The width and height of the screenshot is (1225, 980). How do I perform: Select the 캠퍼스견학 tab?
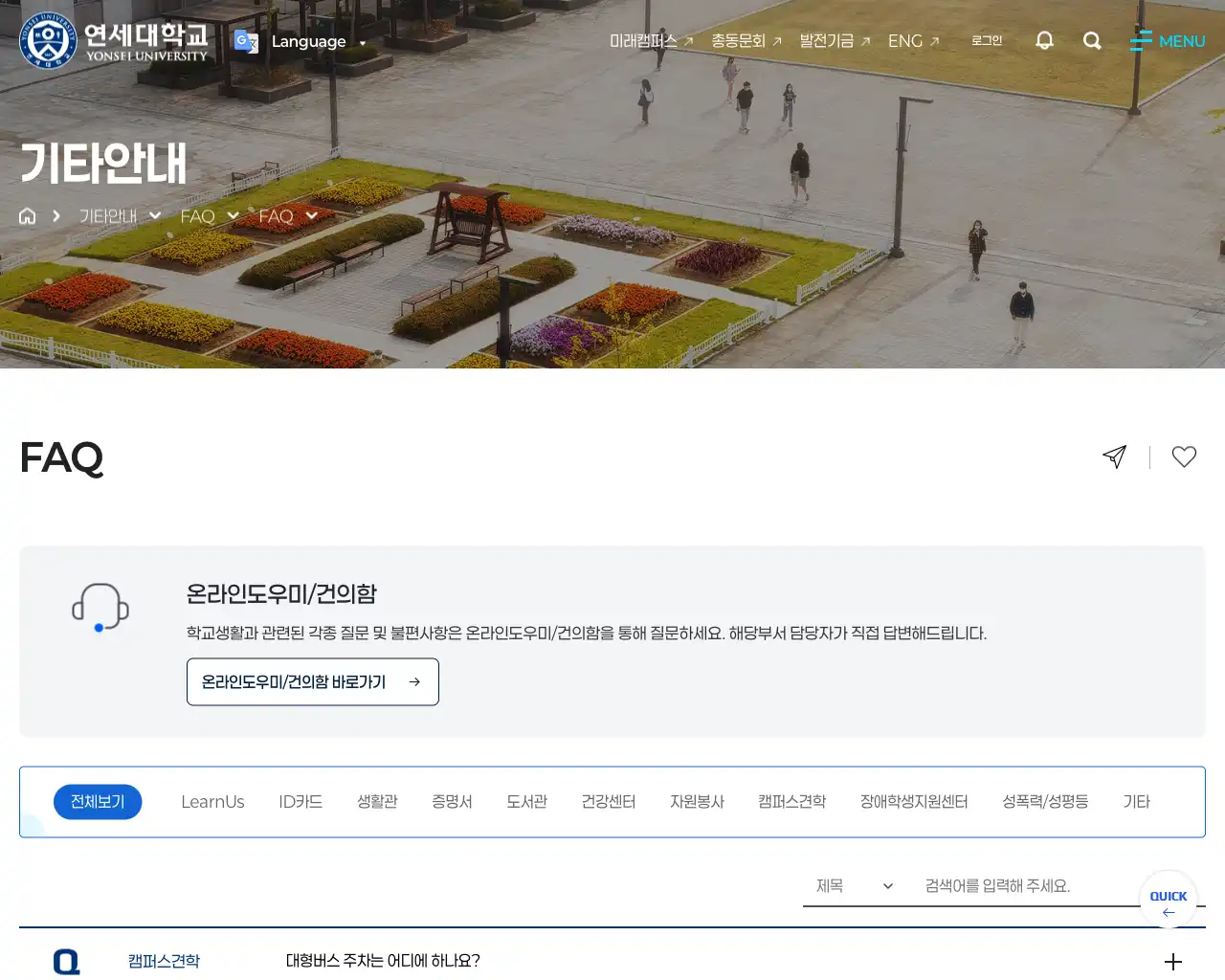[791, 802]
